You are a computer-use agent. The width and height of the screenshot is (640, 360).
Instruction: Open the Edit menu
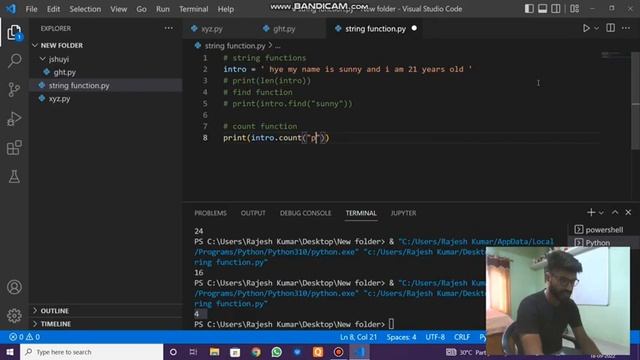(x=53, y=9)
